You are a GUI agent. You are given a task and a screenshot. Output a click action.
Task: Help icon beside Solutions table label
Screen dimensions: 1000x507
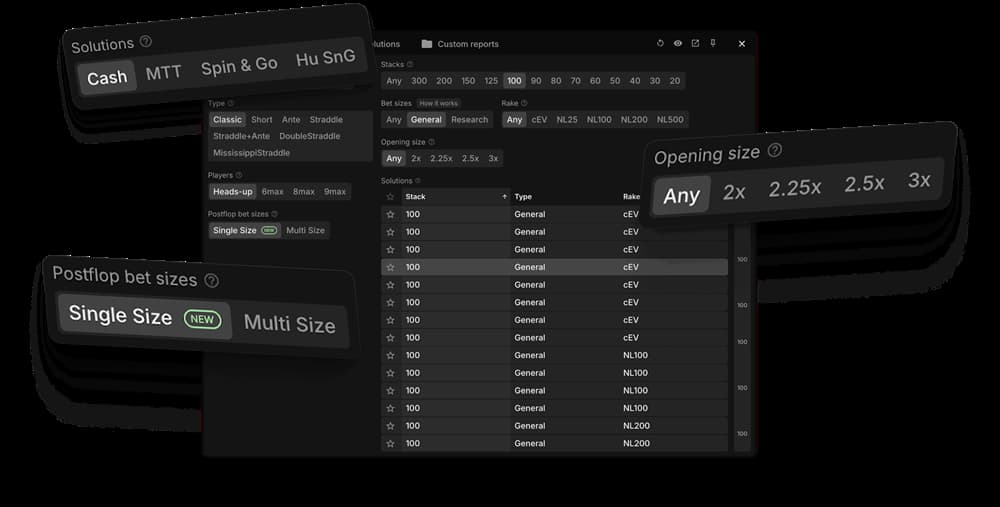[x=418, y=181]
